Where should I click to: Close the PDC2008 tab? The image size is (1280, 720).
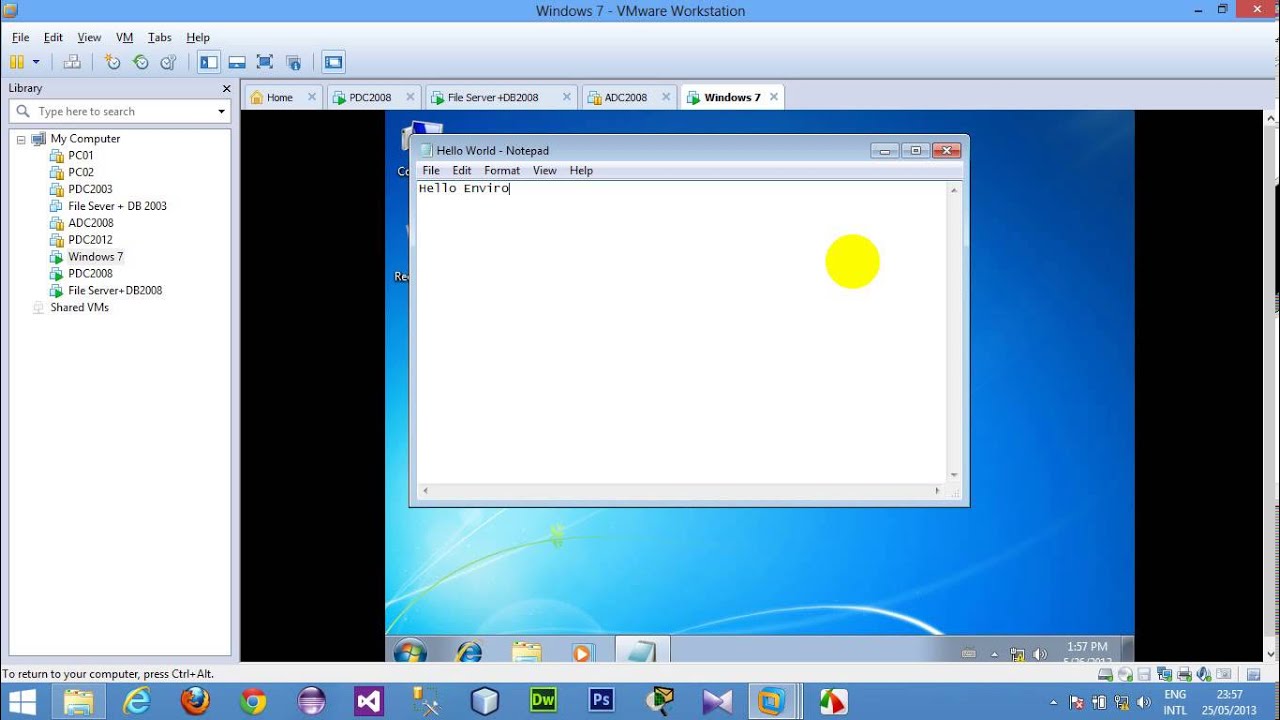410,97
